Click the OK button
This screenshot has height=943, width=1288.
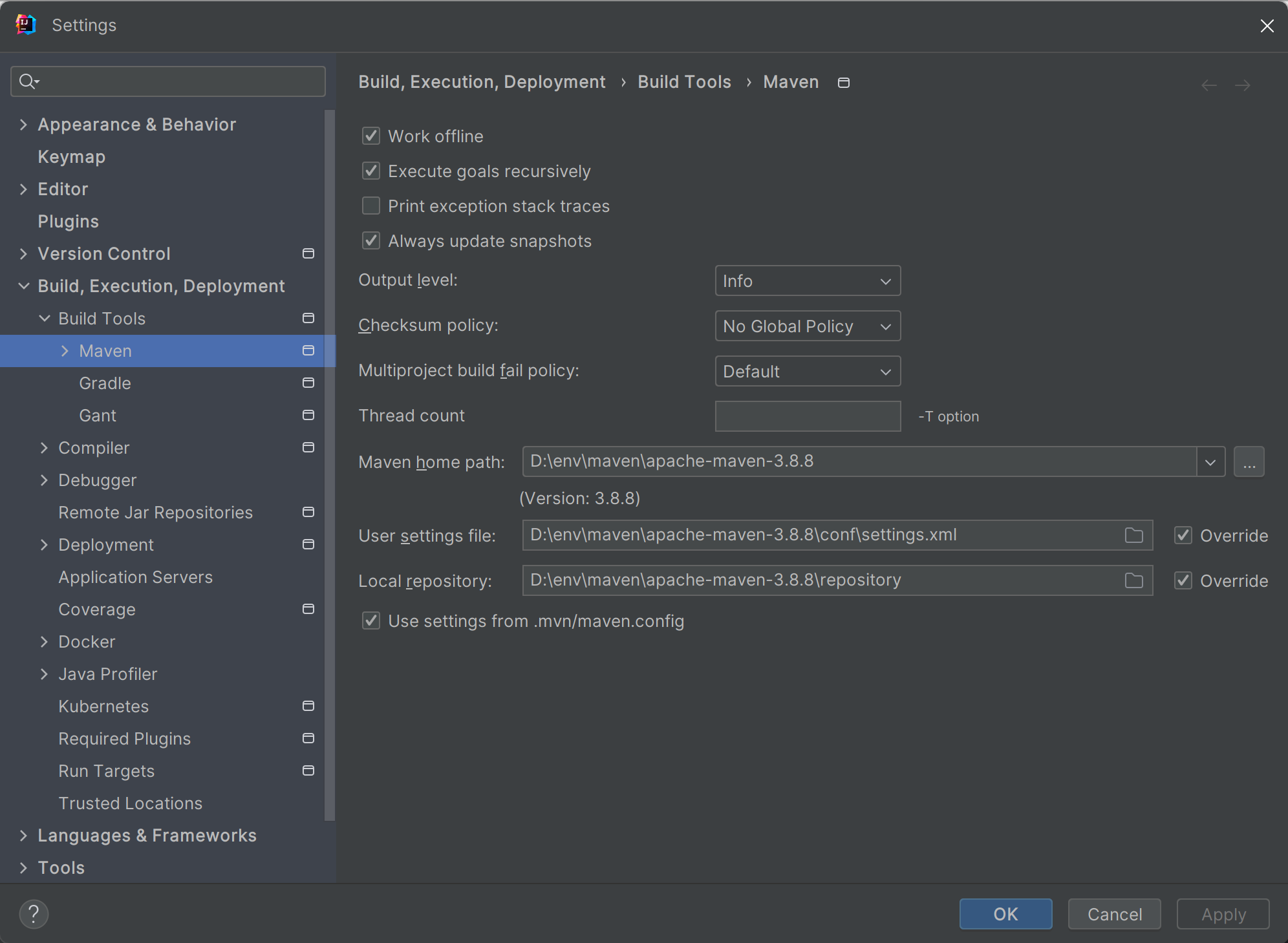click(x=1005, y=914)
